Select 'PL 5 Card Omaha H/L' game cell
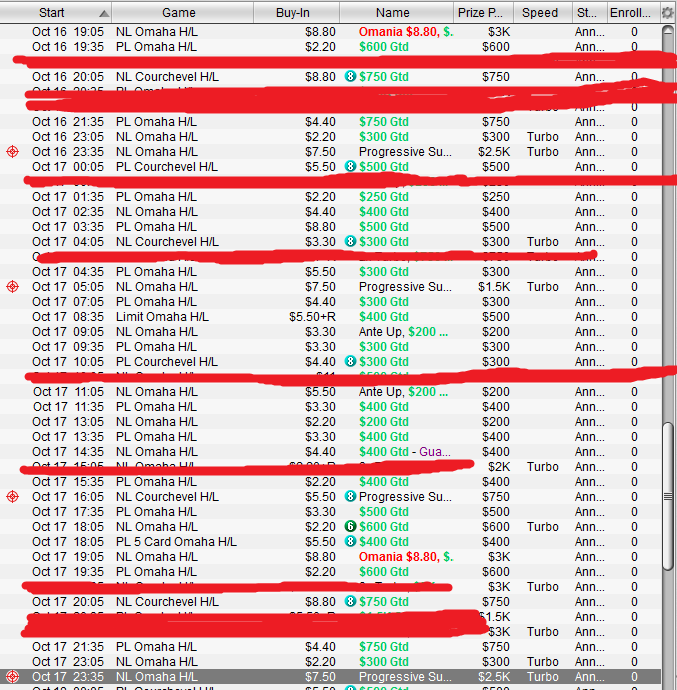677x690 pixels. point(176,542)
